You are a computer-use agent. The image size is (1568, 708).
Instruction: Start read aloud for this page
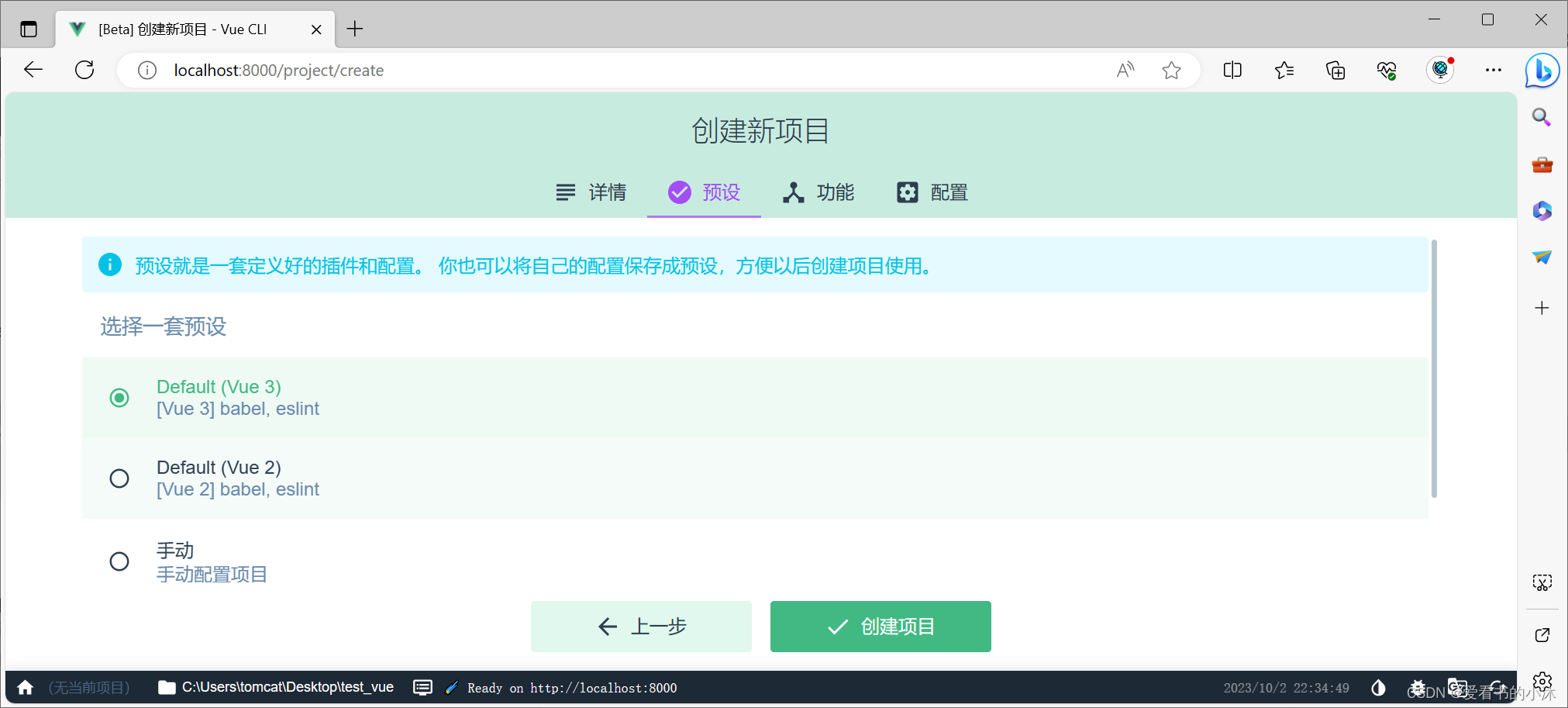click(1125, 71)
